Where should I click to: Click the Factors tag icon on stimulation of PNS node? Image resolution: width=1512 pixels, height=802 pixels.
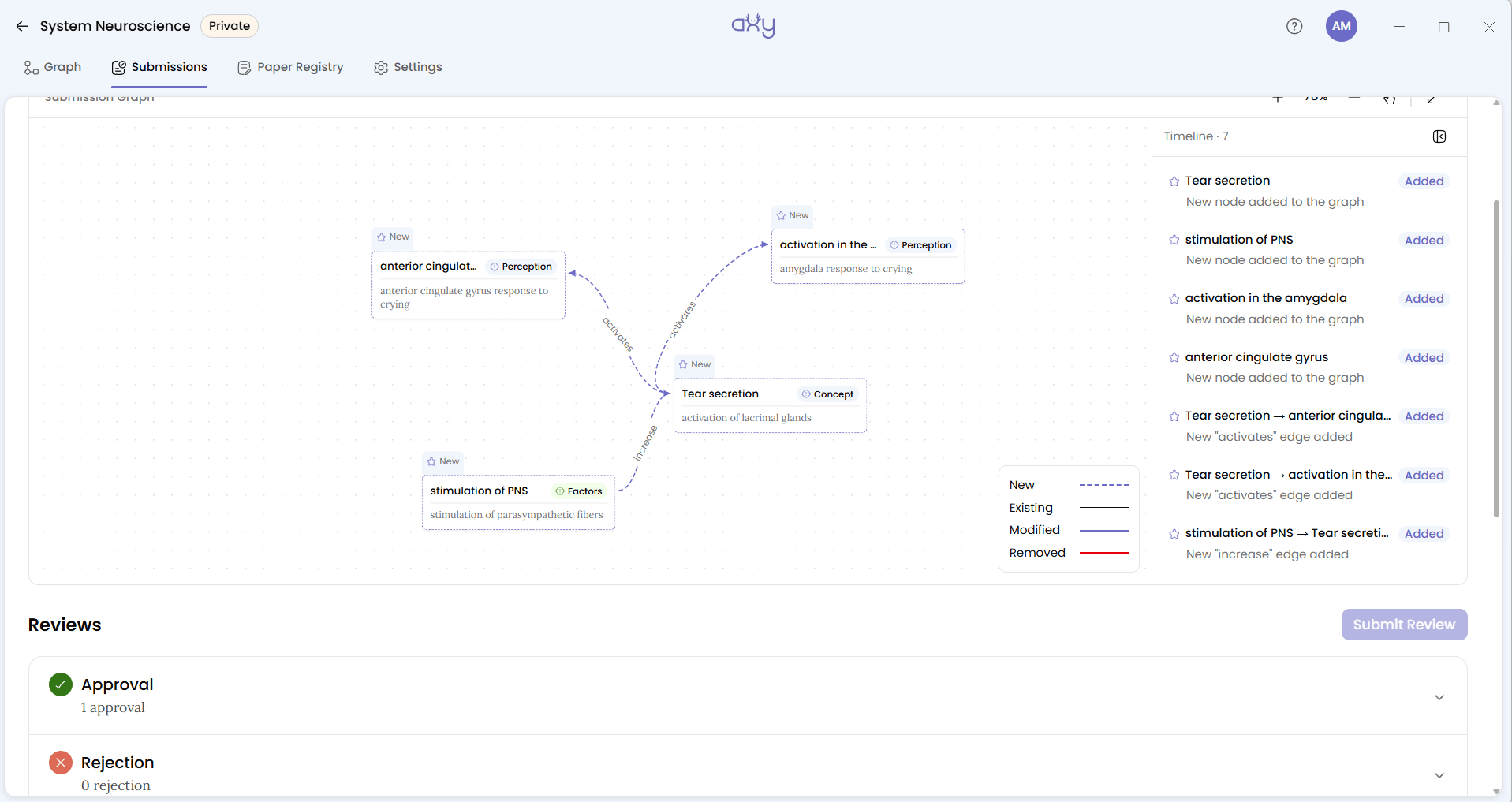click(560, 491)
